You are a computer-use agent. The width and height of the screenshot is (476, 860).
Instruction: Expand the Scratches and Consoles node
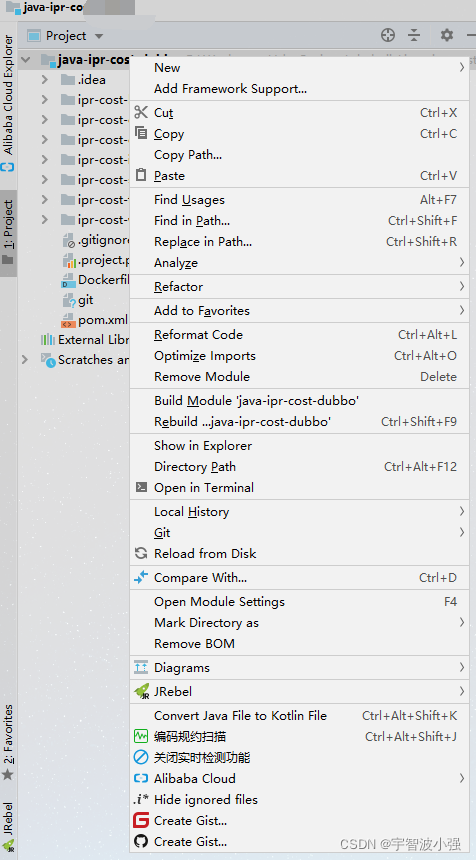pos(25,360)
